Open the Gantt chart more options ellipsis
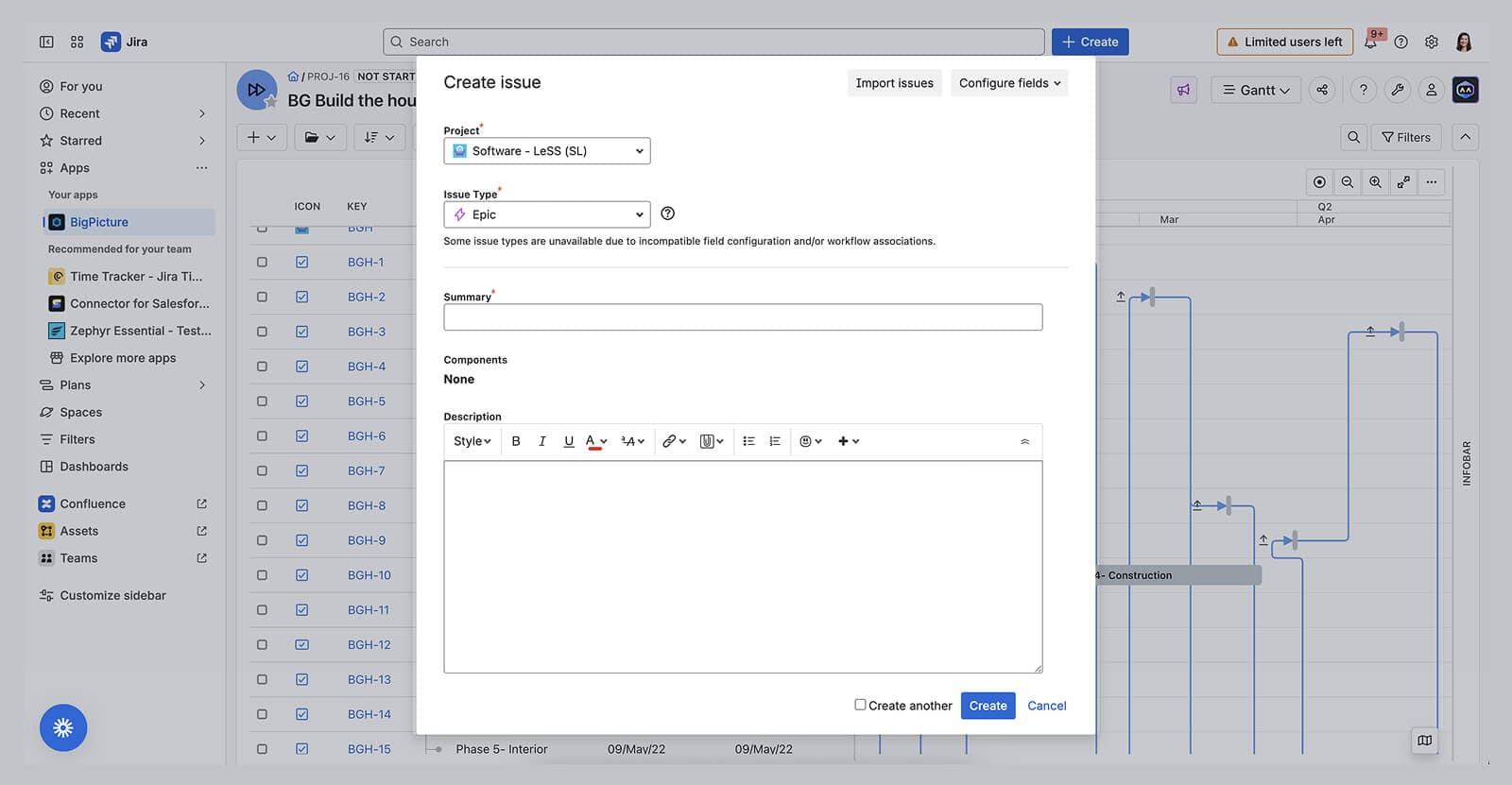This screenshot has height=785, width=1512. tap(1432, 182)
